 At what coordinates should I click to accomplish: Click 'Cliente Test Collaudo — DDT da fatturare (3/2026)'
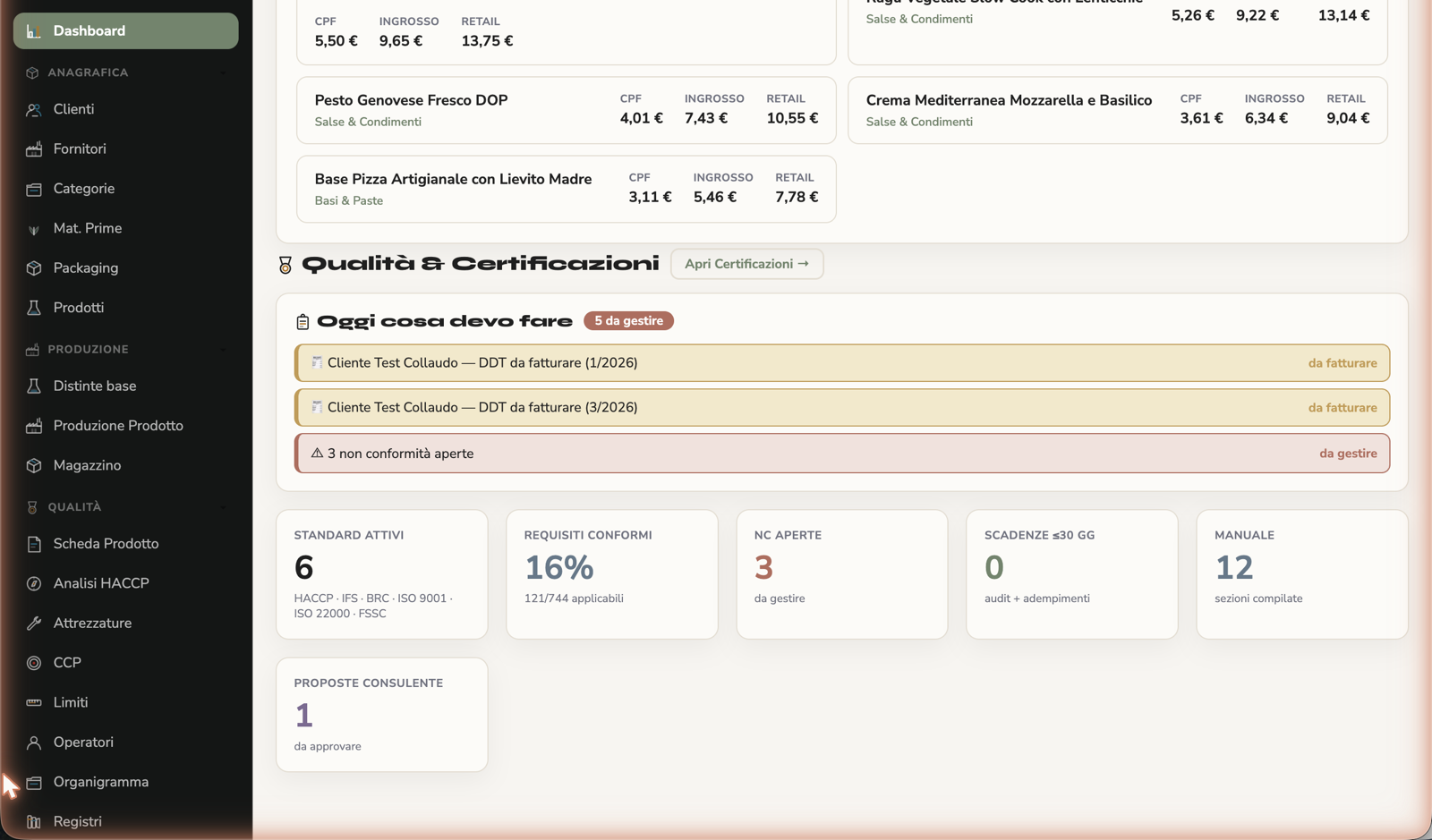482,407
